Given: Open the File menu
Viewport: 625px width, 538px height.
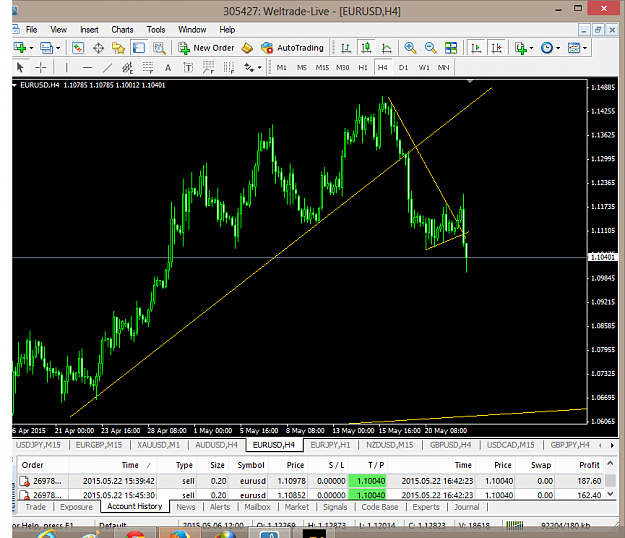Looking at the screenshot, I should [x=31, y=30].
